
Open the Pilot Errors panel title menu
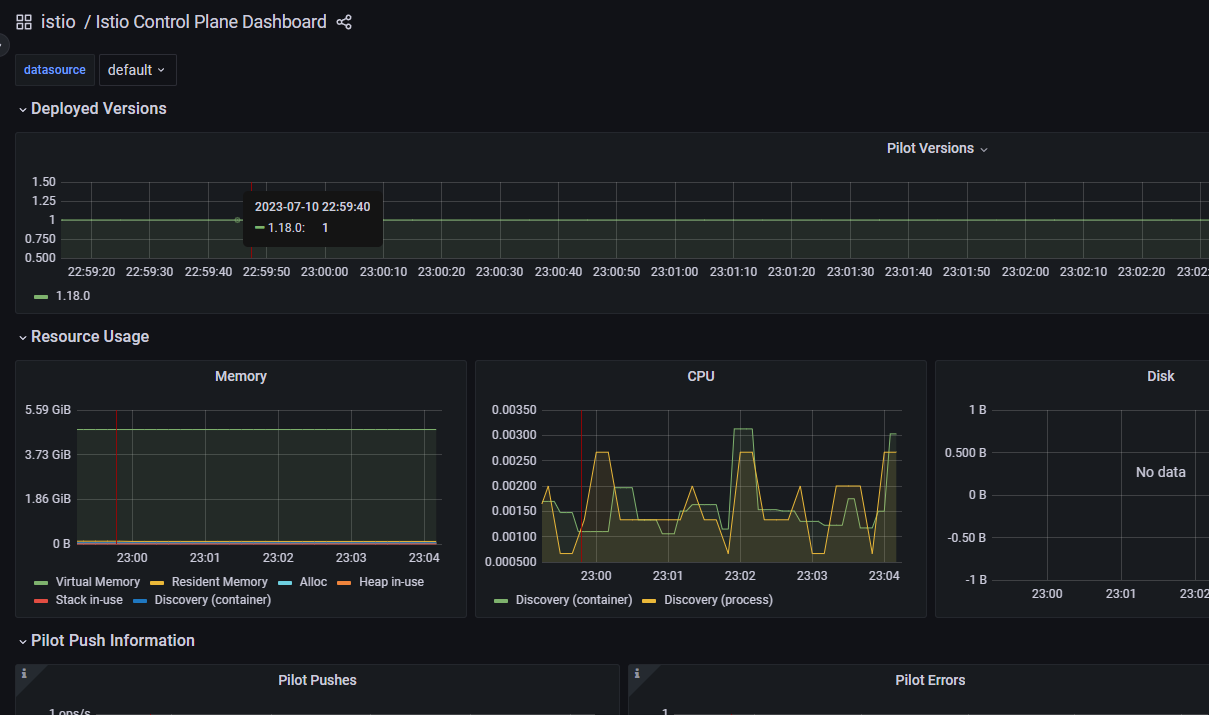coord(930,680)
